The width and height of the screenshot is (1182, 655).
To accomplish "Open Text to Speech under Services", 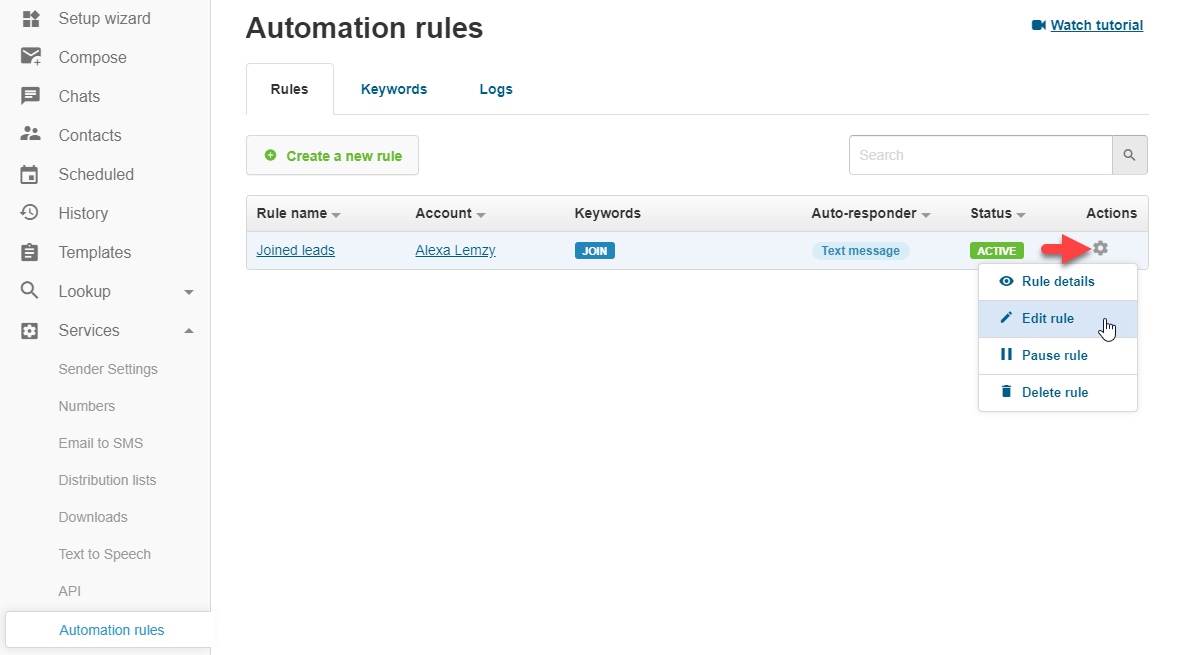I will point(105,553).
